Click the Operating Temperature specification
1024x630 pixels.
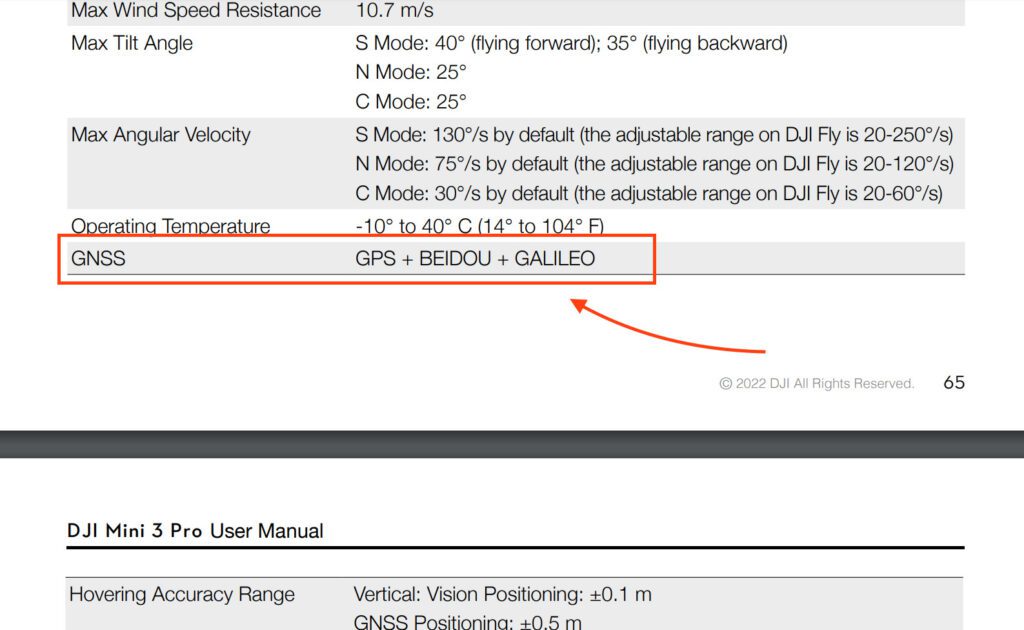coord(170,226)
